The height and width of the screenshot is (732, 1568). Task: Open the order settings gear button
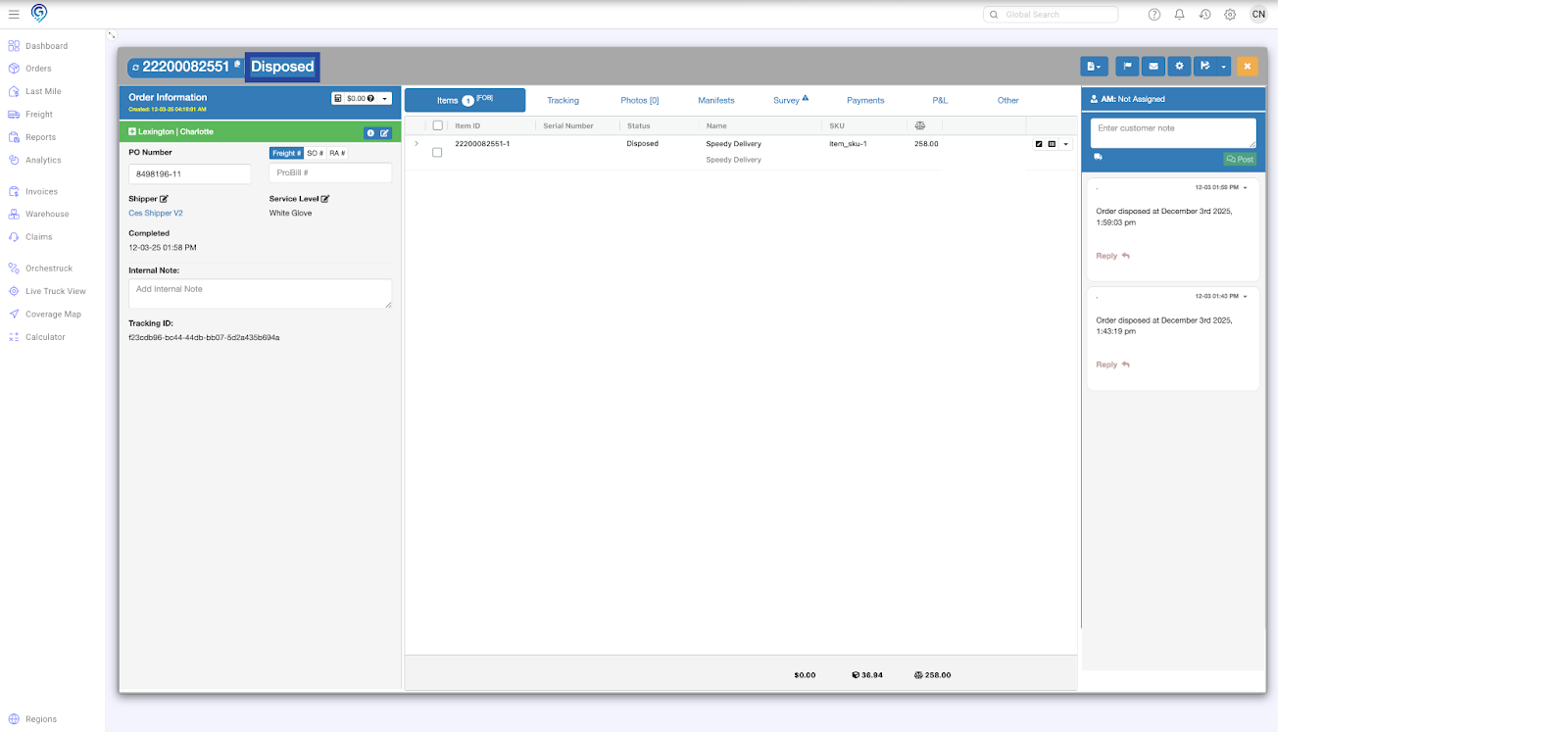coord(1179,66)
